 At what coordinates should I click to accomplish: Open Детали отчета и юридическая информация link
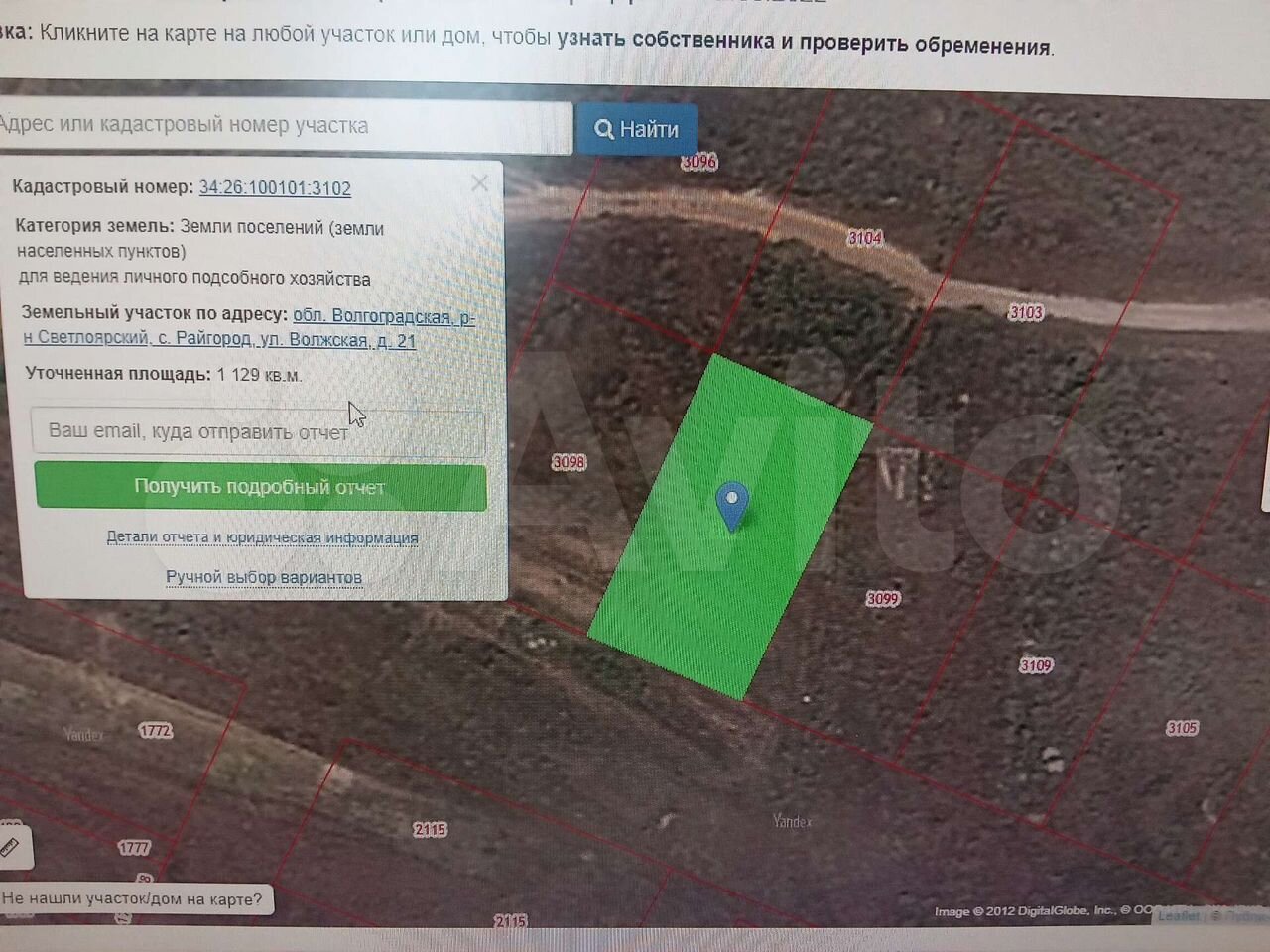click(262, 537)
